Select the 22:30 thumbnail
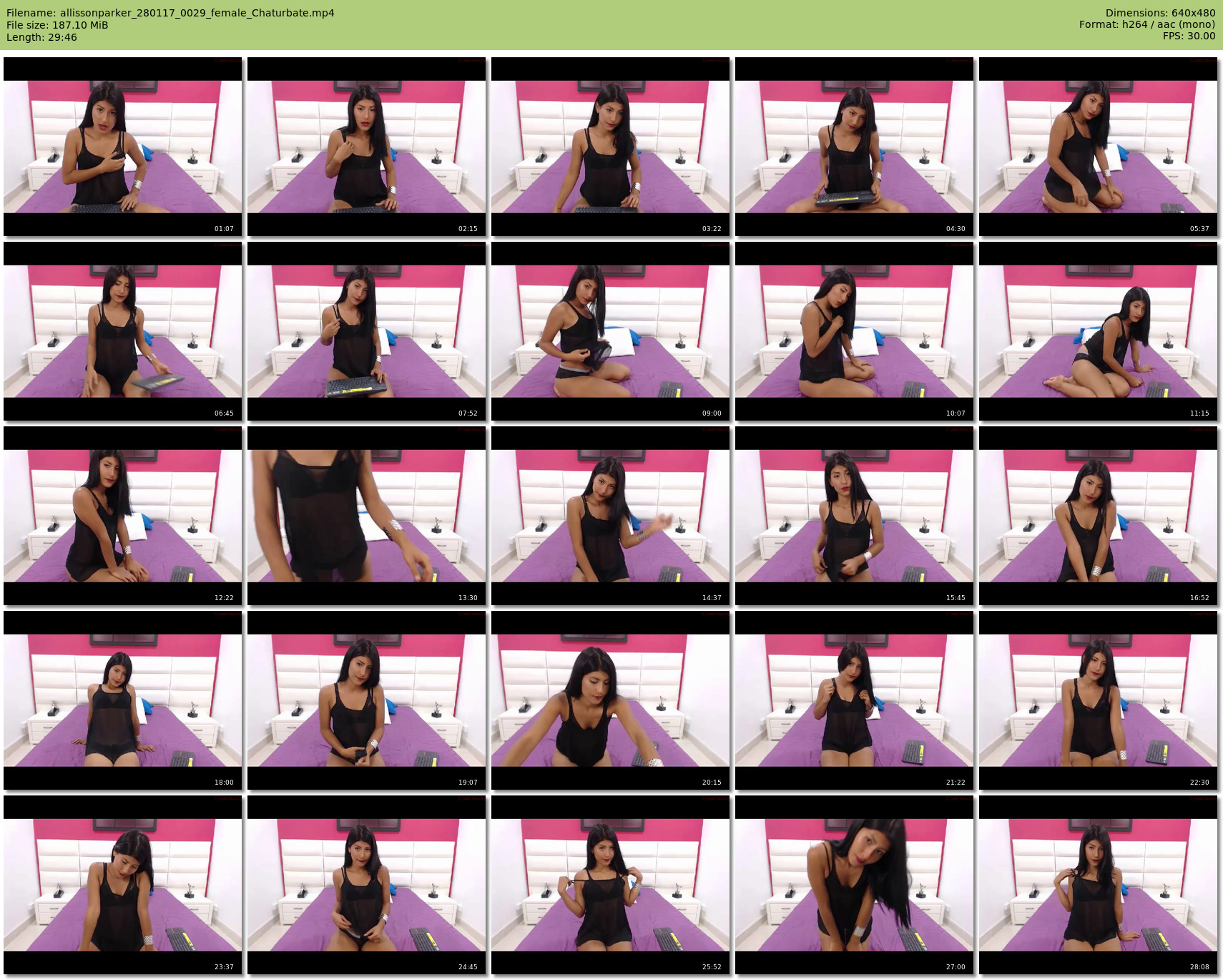 point(1098,700)
